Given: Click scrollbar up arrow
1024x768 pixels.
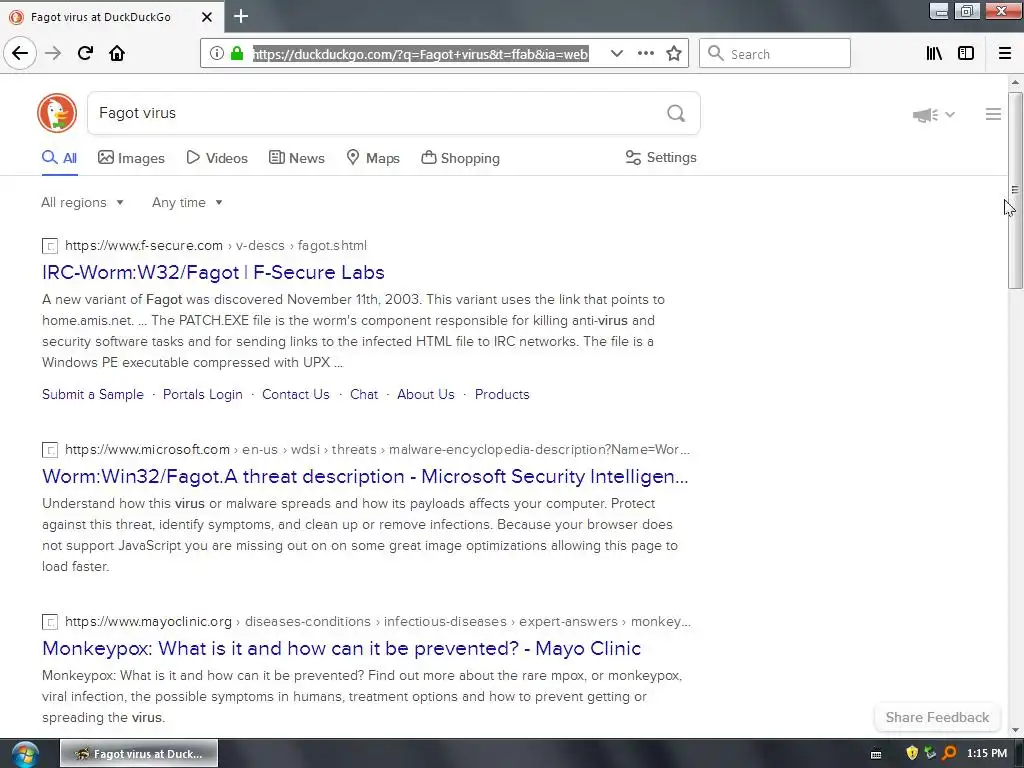Looking at the screenshot, I should tap(1015, 82).
